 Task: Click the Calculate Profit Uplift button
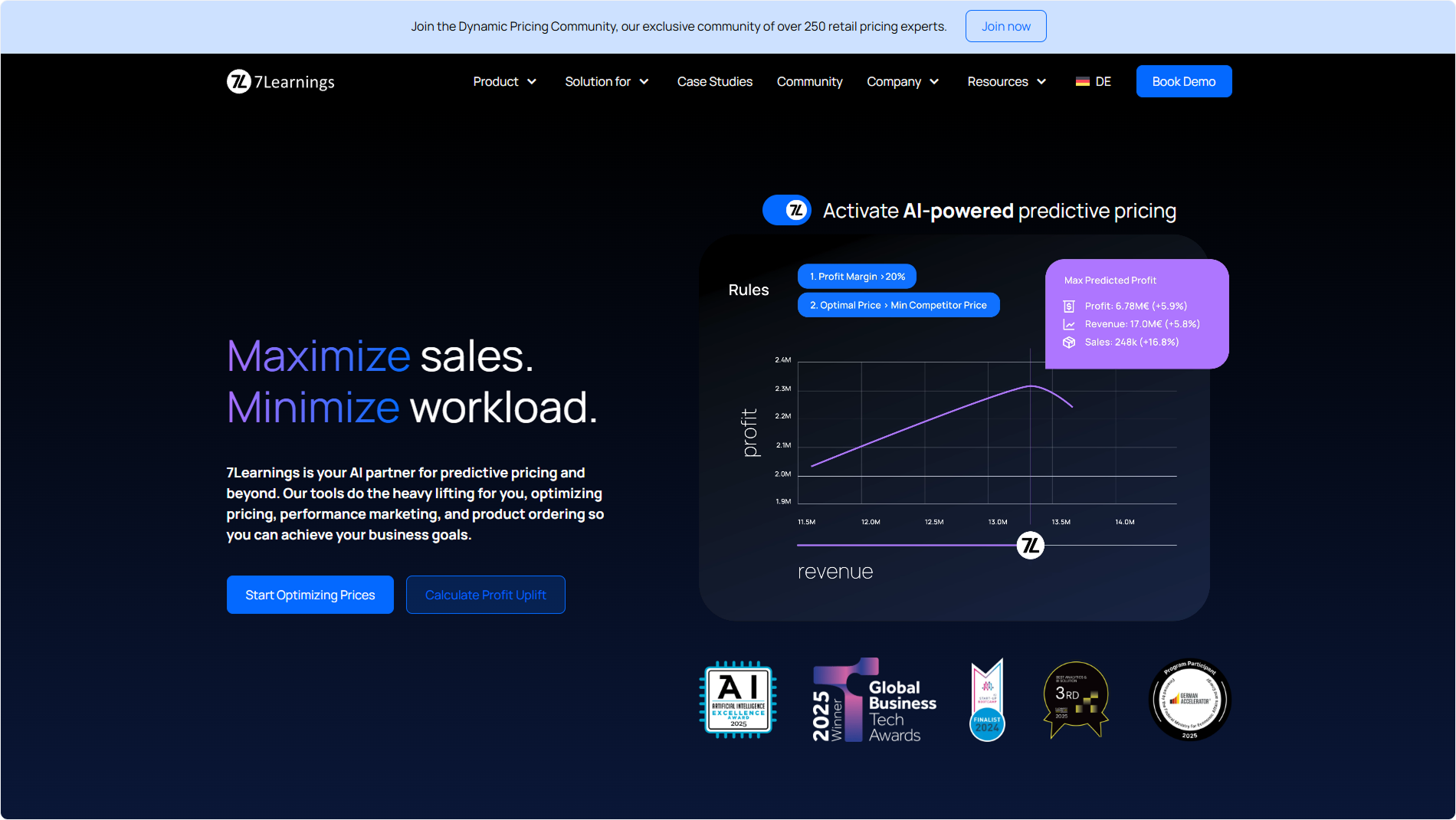tap(485, 595)
